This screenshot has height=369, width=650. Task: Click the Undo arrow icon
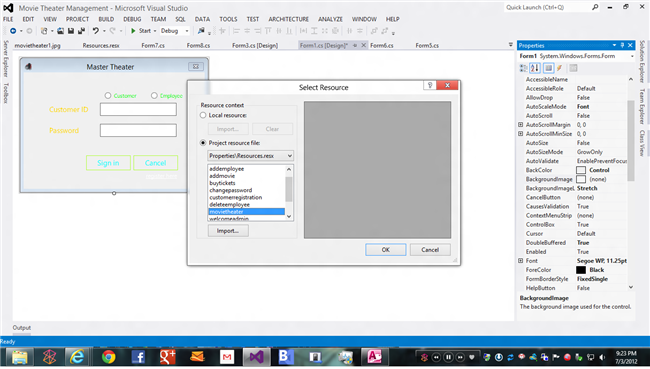96,31
